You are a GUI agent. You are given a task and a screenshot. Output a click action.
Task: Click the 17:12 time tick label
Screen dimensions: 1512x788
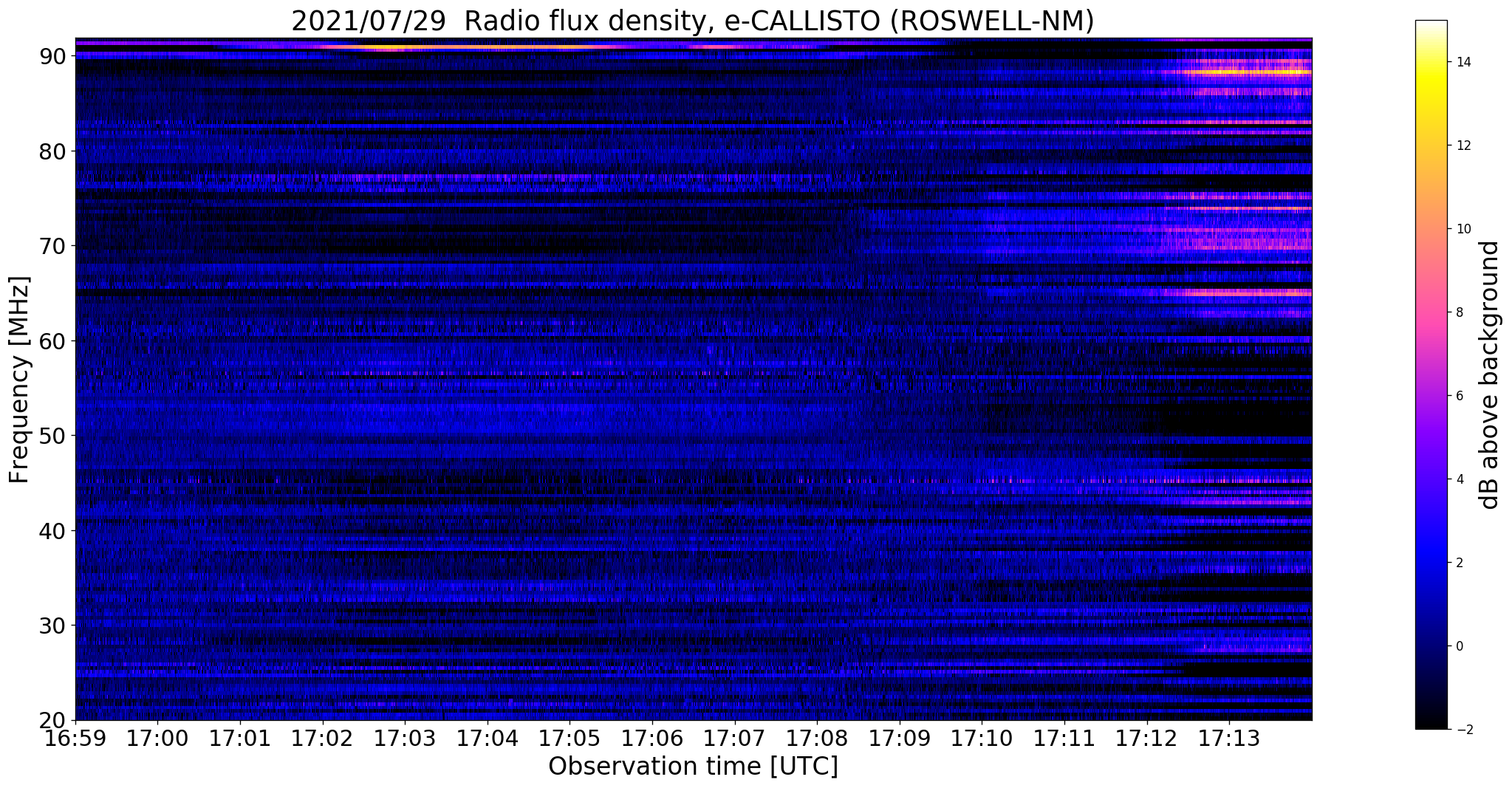[1147, 738]
